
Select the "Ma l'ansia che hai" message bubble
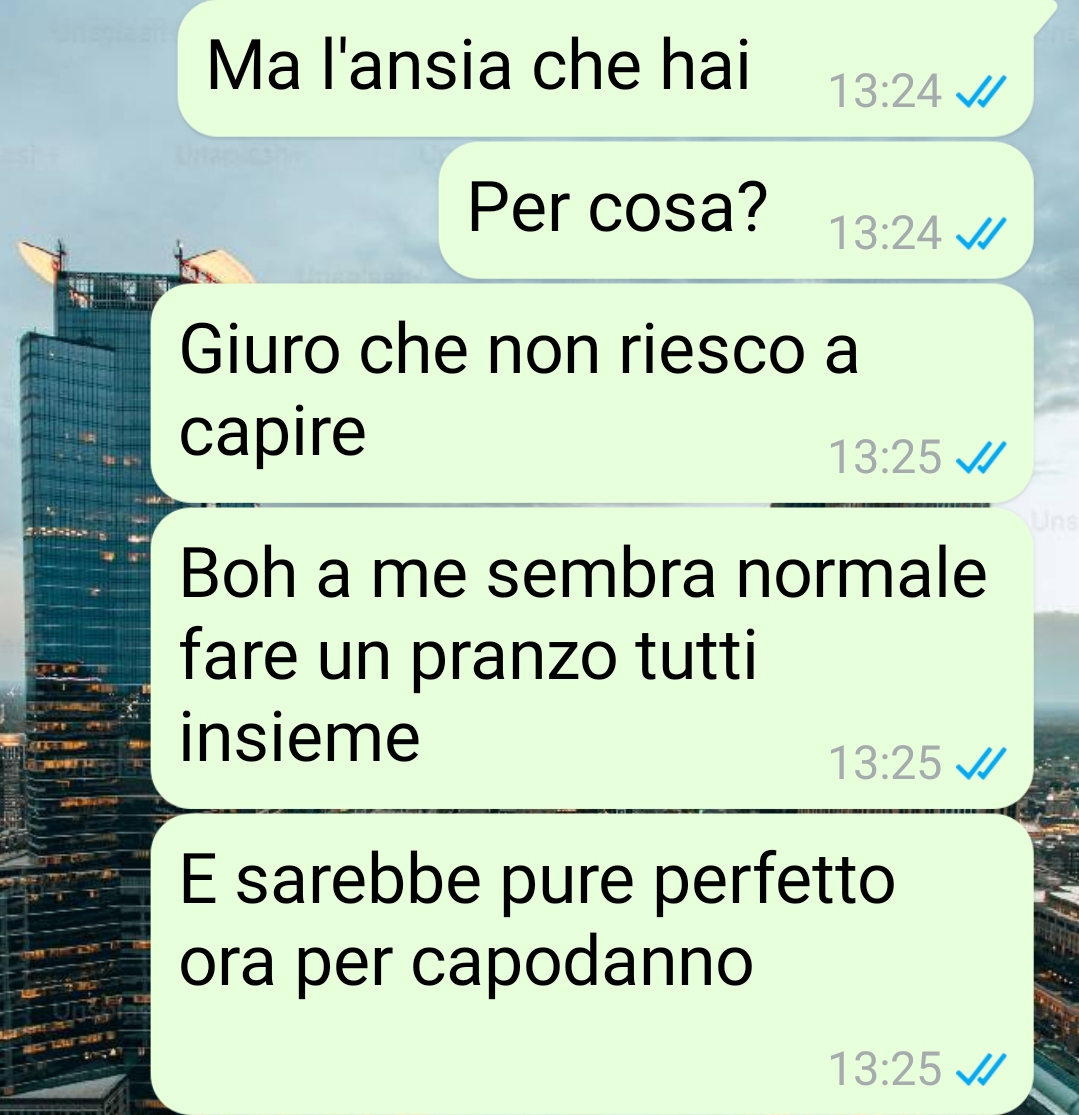click(605, 68)
